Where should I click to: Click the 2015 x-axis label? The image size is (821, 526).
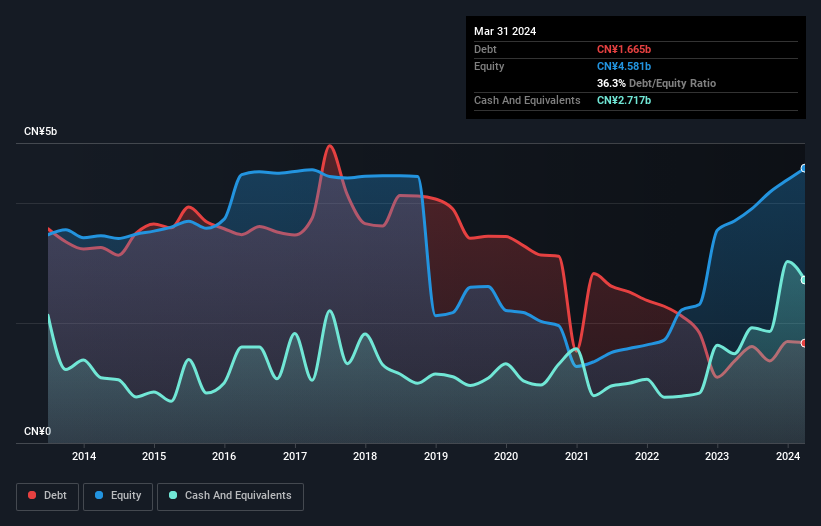coord(154,456)
